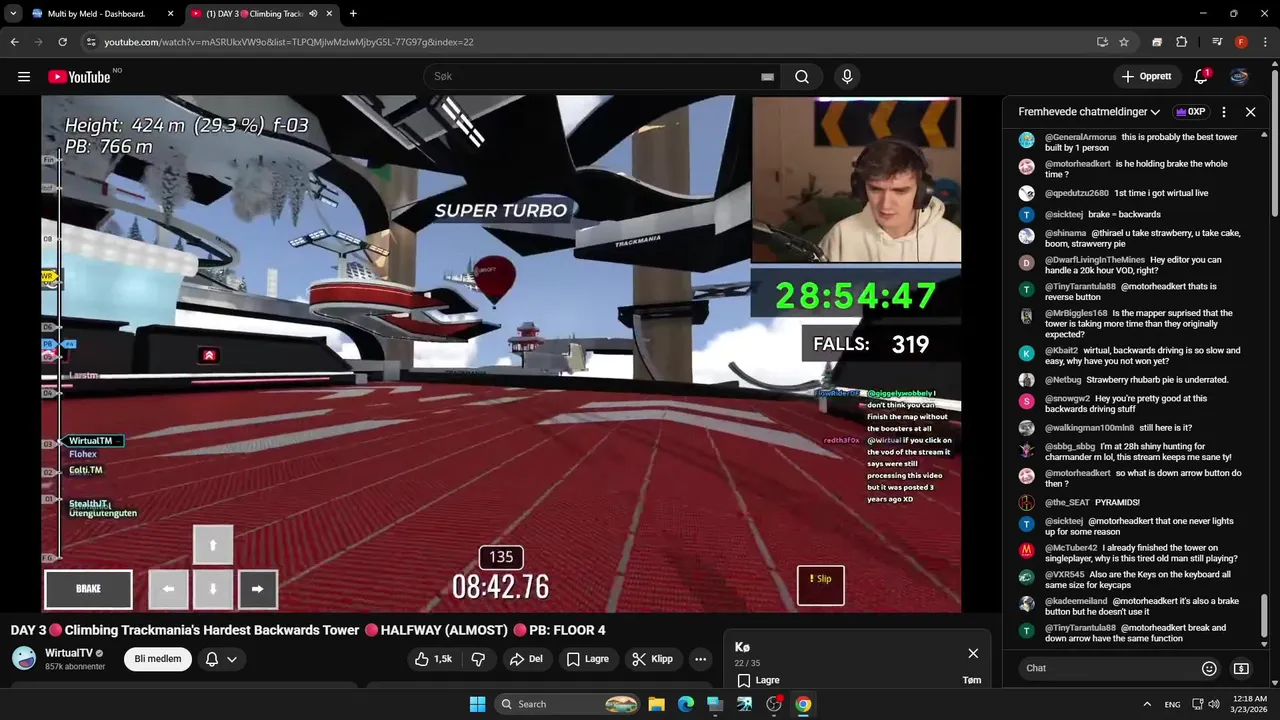The height and width of the screenshot is (720, 1280).
Task: Open the 0XP points badge in chat
Action: (x=1191, y=112)
